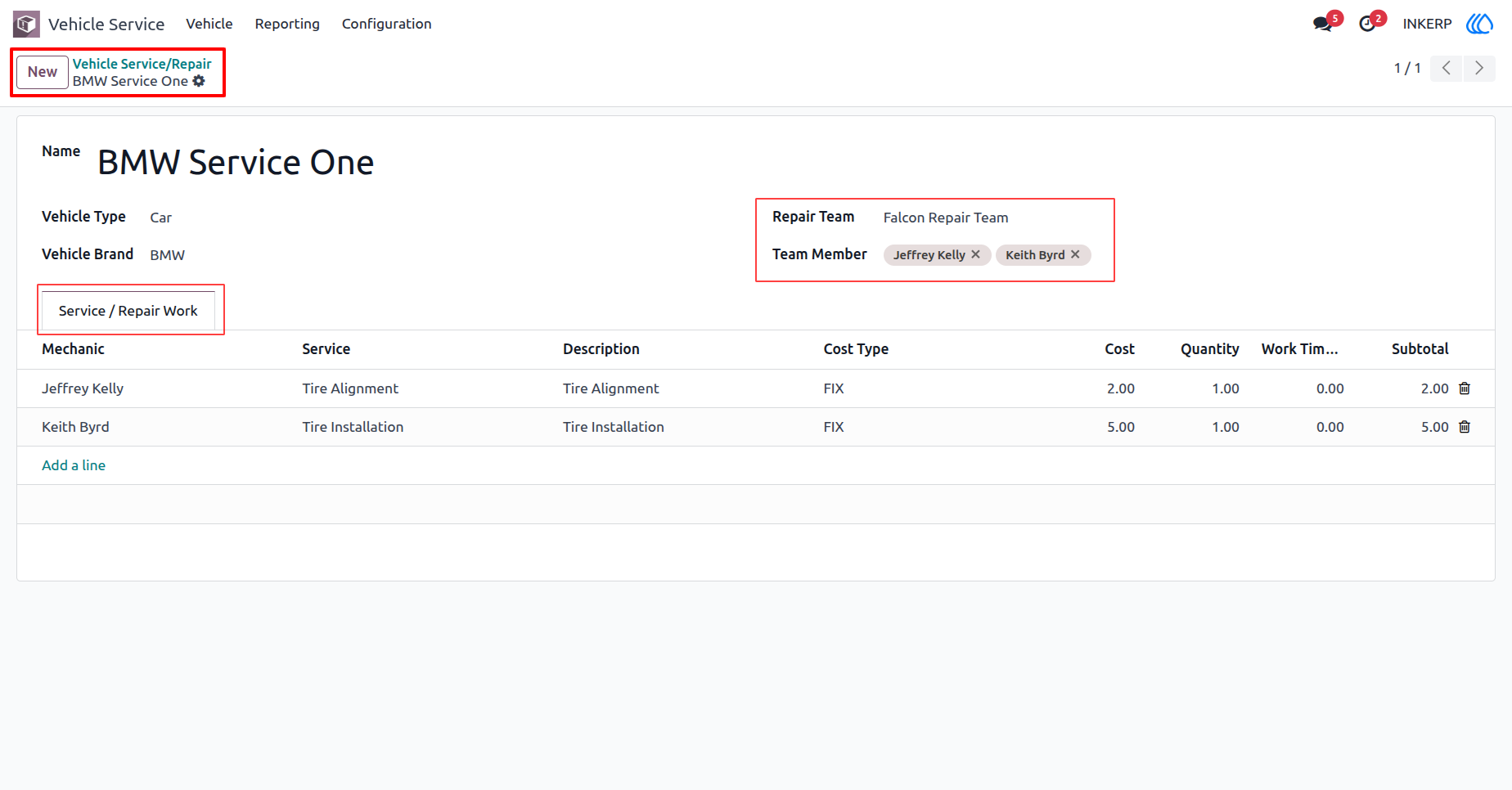The width and height of the screenshot is (1512, 790).
Task: Click the user avatar icon at top right
Action: (x=1479, y=24)
